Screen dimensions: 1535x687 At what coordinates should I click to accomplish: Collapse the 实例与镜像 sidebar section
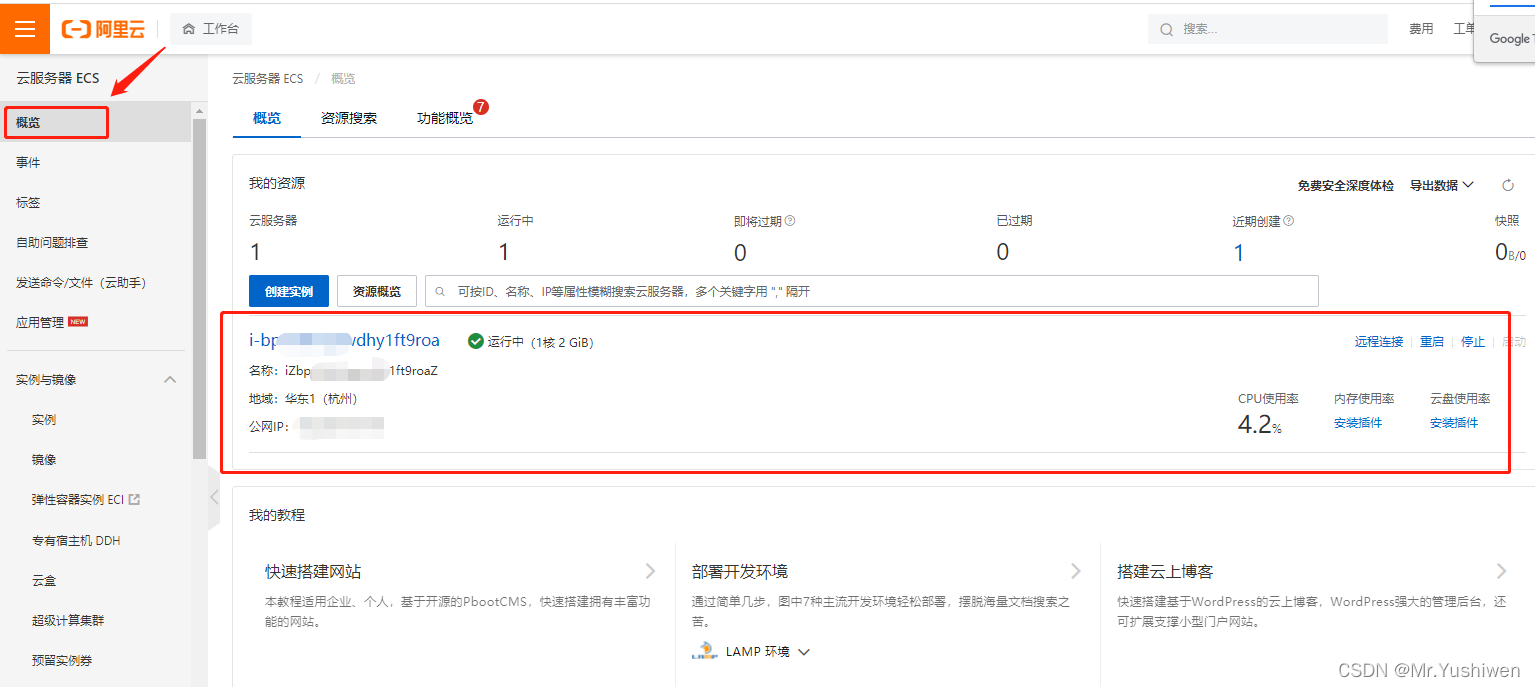pyautogui.click(x=169, y=379)
